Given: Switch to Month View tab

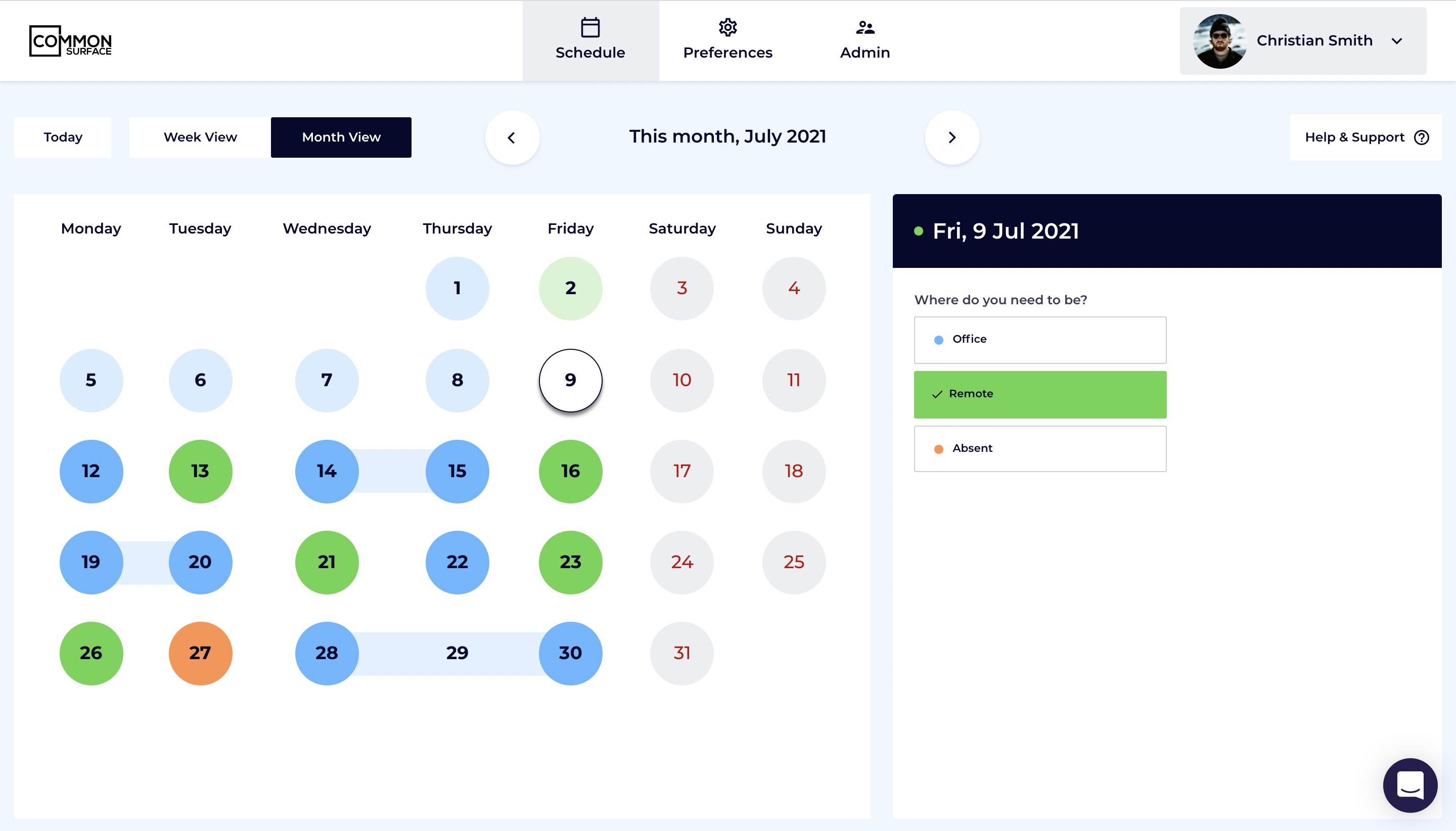Looking at the screenshot, I should (341, 137).
